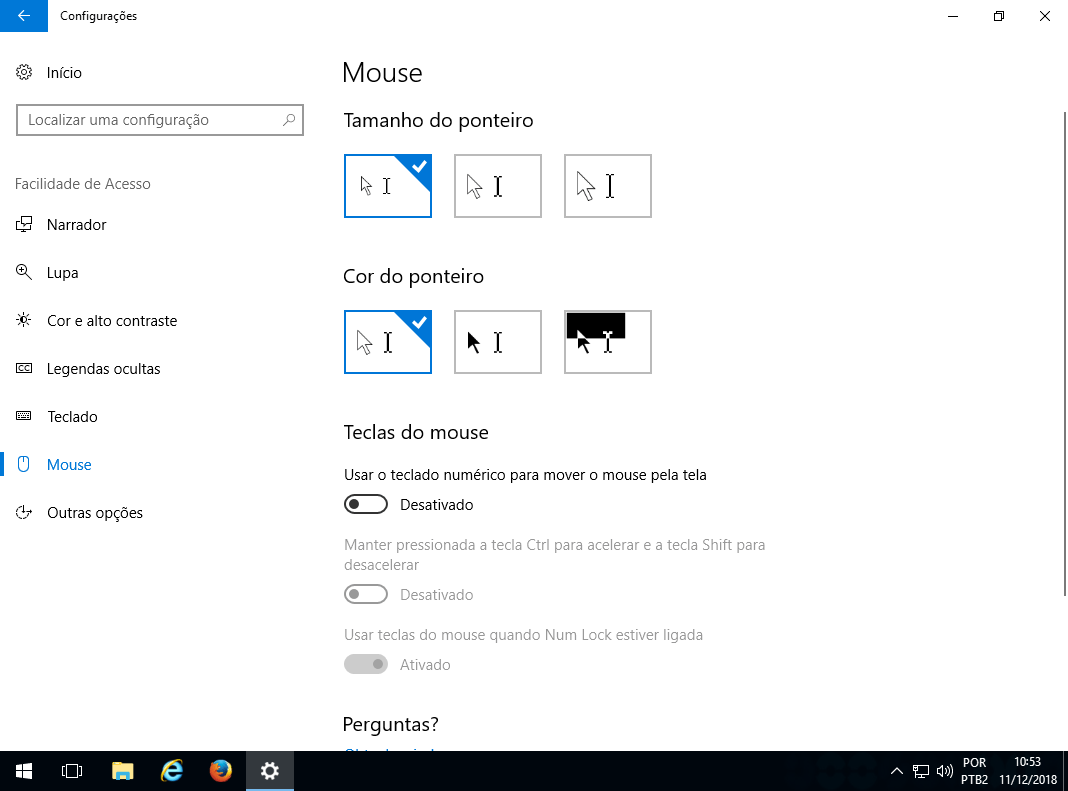Click the back arrow in title bar
Screen dimensions: 1068x791
[x=24, y=16]
